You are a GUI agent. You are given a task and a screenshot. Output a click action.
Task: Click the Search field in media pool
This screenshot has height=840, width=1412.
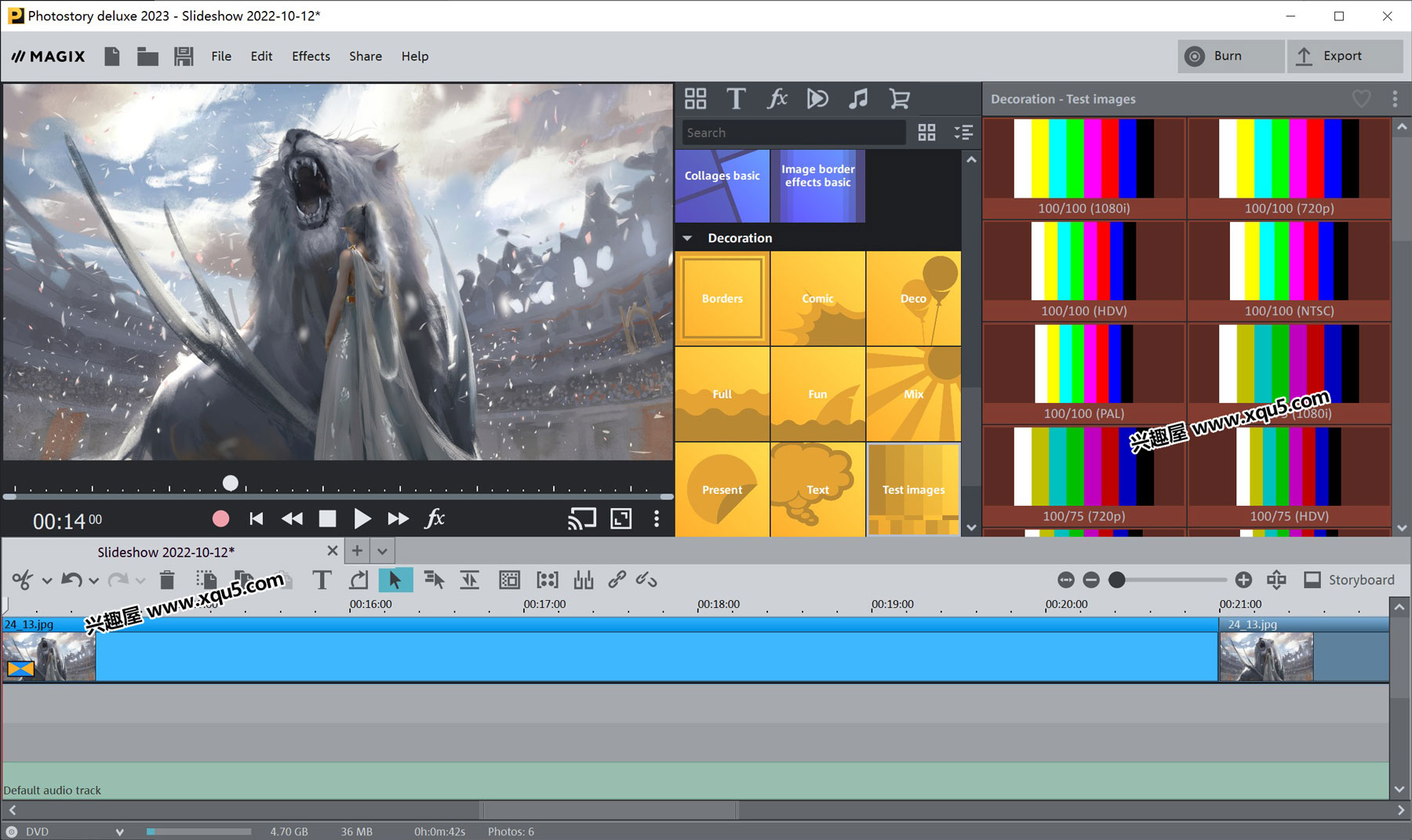tap(793, 133)
